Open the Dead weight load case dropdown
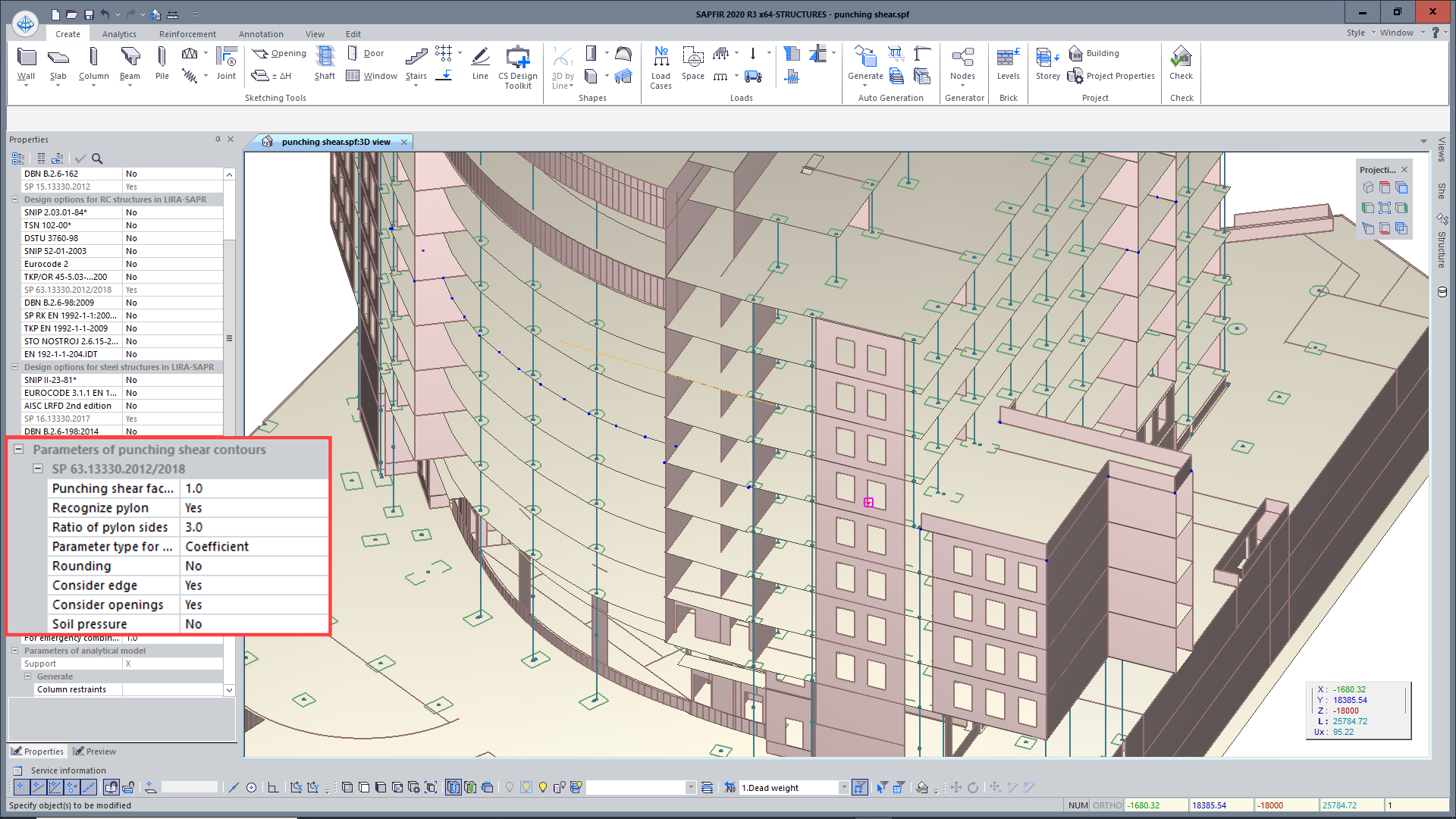This screenshot has width=1456, height=819. 843,788
